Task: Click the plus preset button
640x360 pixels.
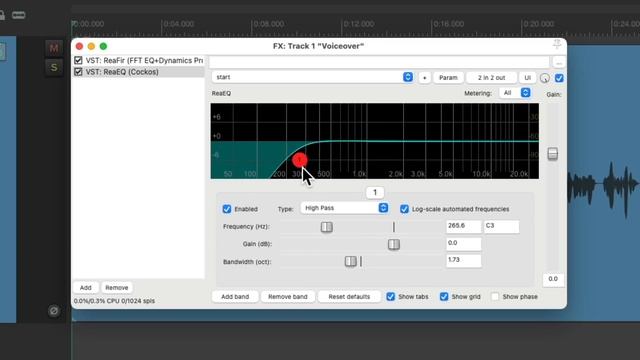Action: (x=424, y=78)
